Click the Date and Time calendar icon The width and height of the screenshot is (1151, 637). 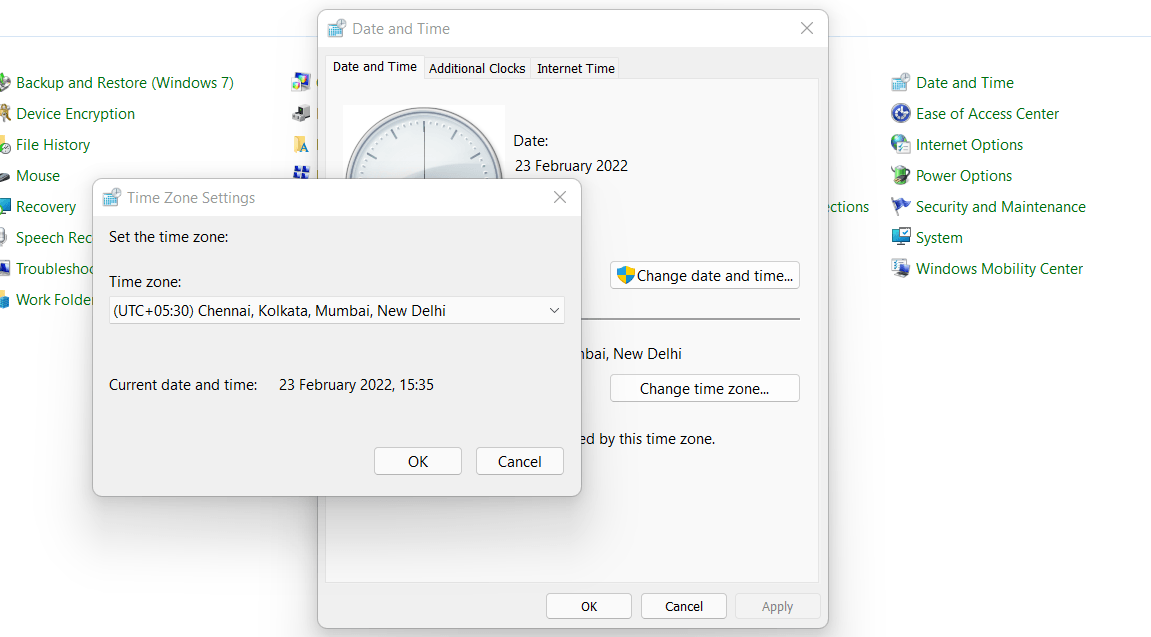pos(901,82)
